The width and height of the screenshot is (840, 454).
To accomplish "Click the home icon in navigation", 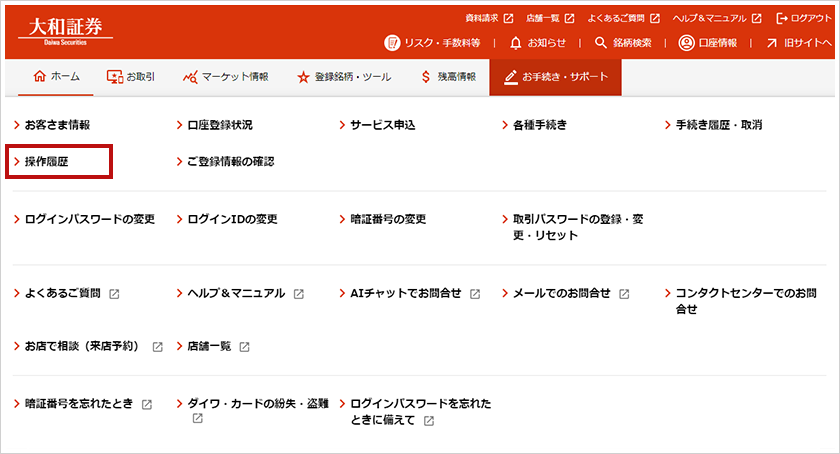I will click(40, 76).
